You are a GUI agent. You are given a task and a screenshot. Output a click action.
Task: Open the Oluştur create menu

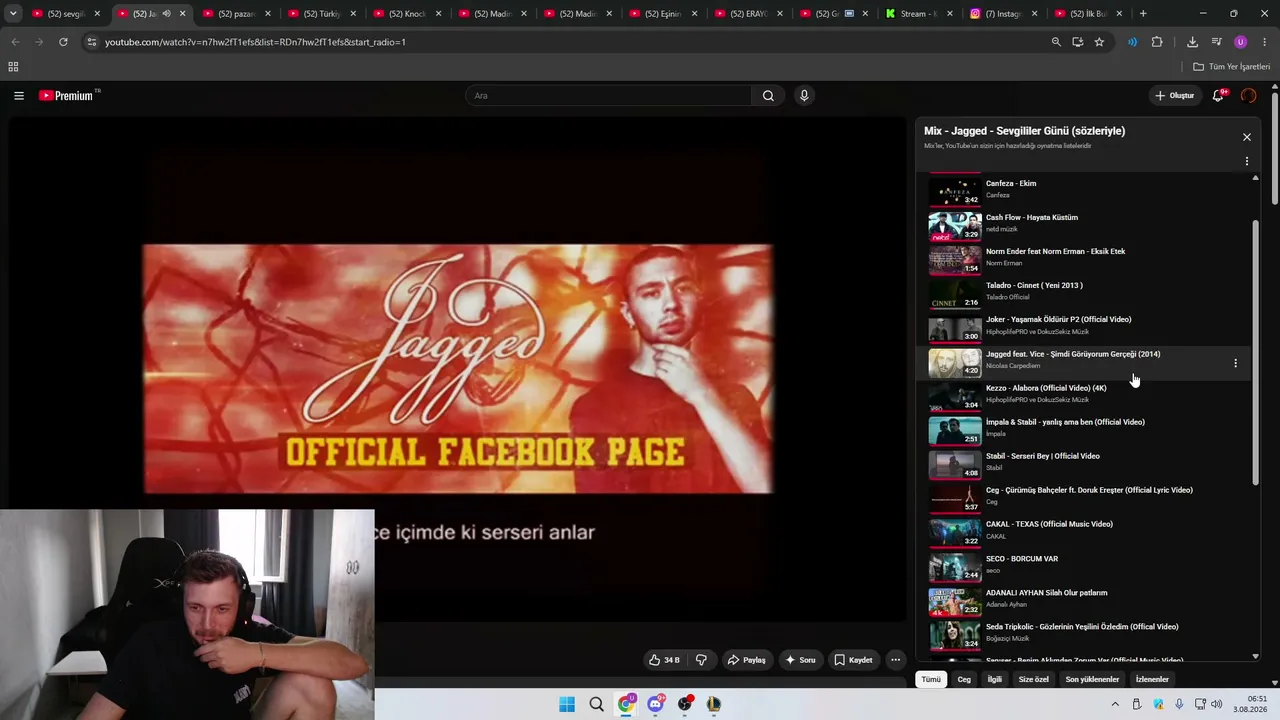click(x=1175, y=96)
